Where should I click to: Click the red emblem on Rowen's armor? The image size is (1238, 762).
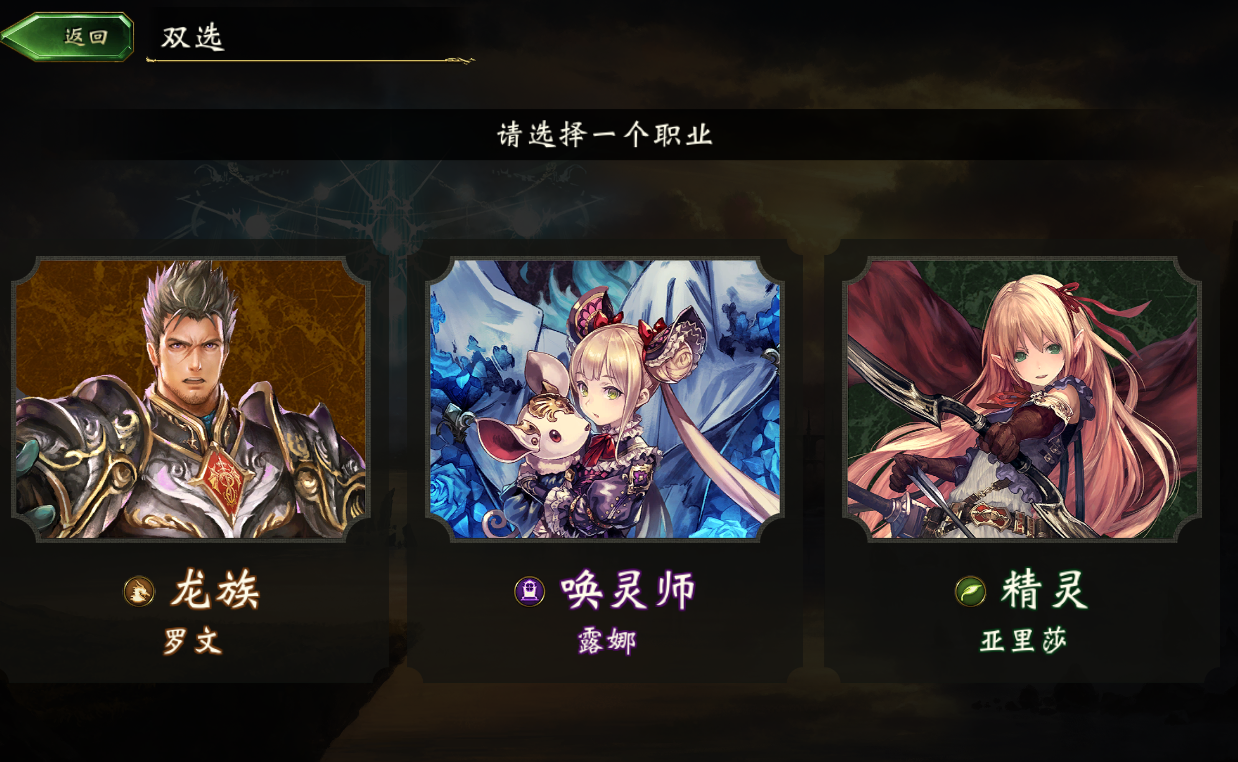coord(223,477)
